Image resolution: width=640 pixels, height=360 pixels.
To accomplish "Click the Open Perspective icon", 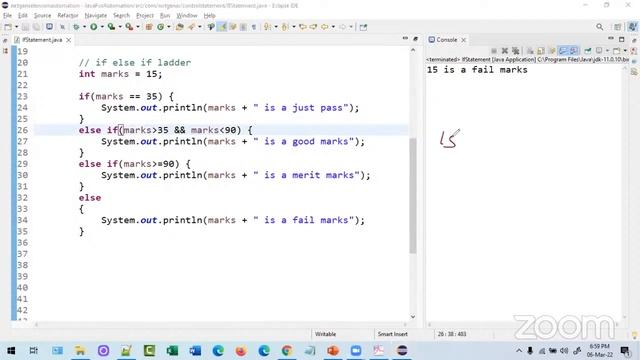I will tap(618, 27).
